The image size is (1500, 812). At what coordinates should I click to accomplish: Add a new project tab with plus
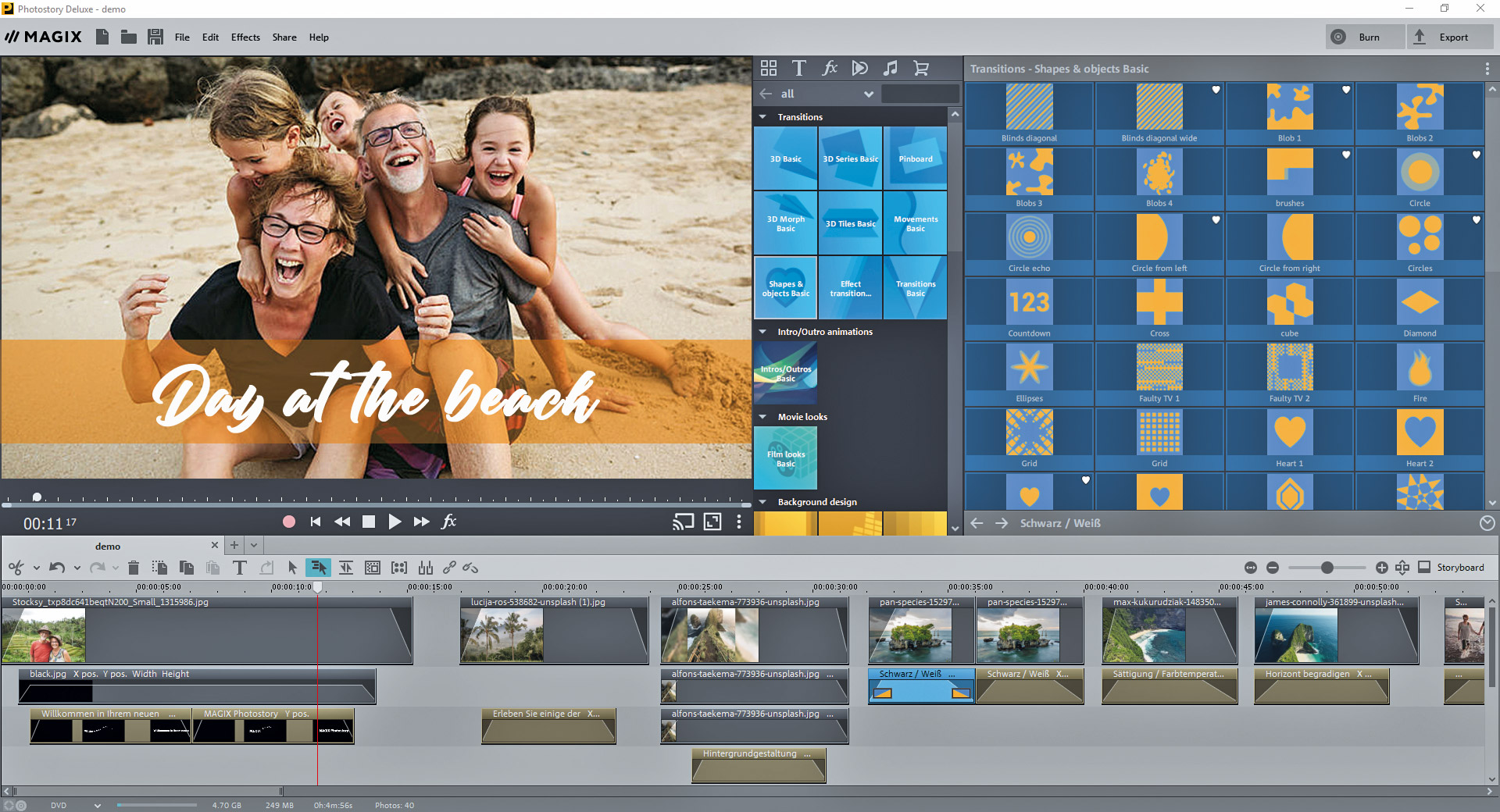(234, 545)
